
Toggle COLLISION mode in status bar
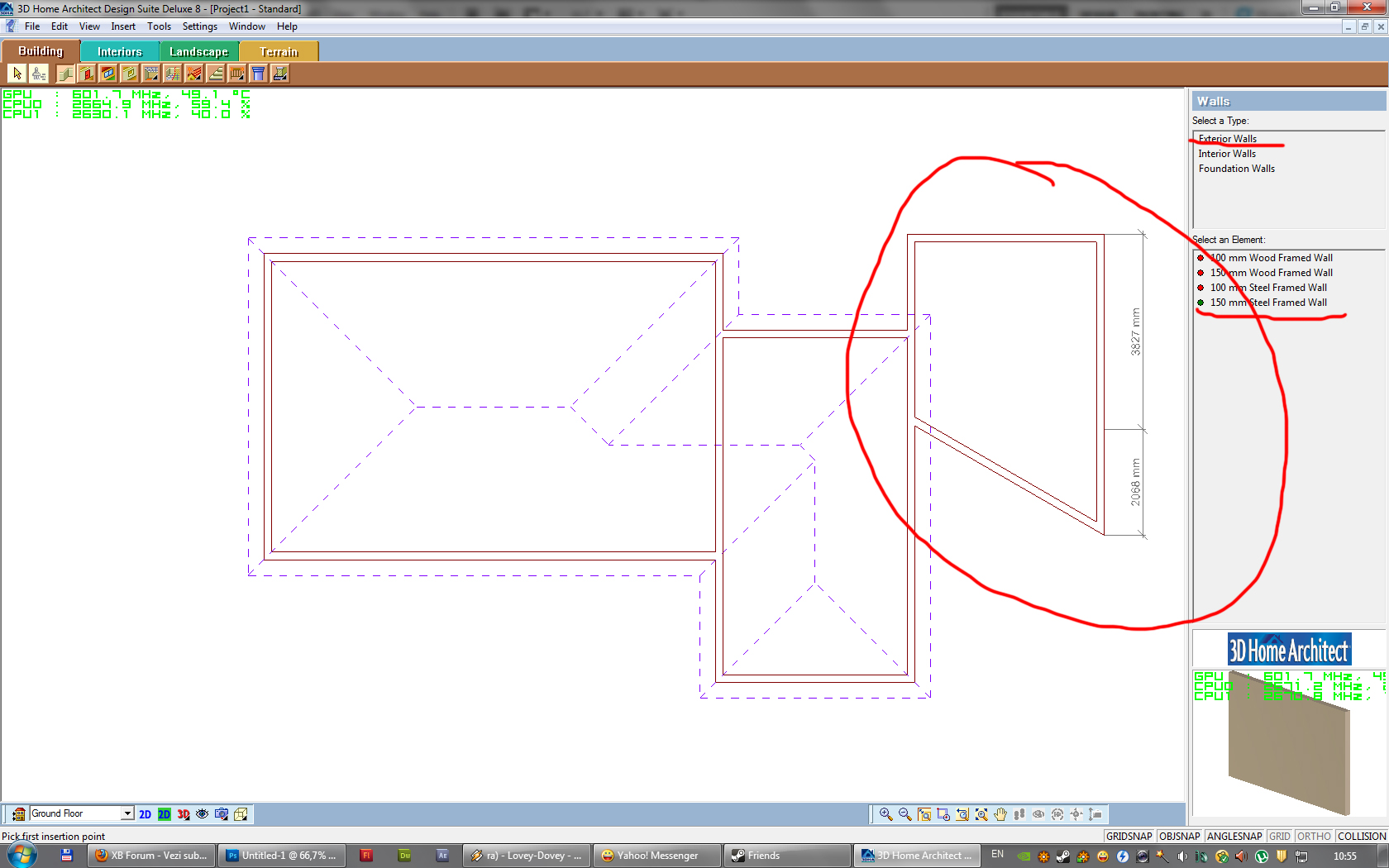(x=1361, y=836)
